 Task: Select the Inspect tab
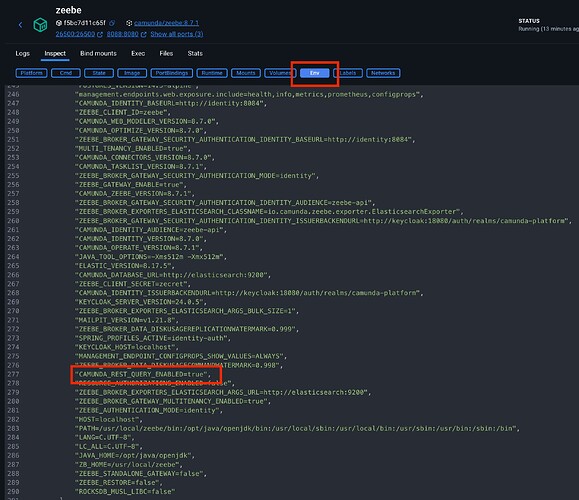click(55, 54)
